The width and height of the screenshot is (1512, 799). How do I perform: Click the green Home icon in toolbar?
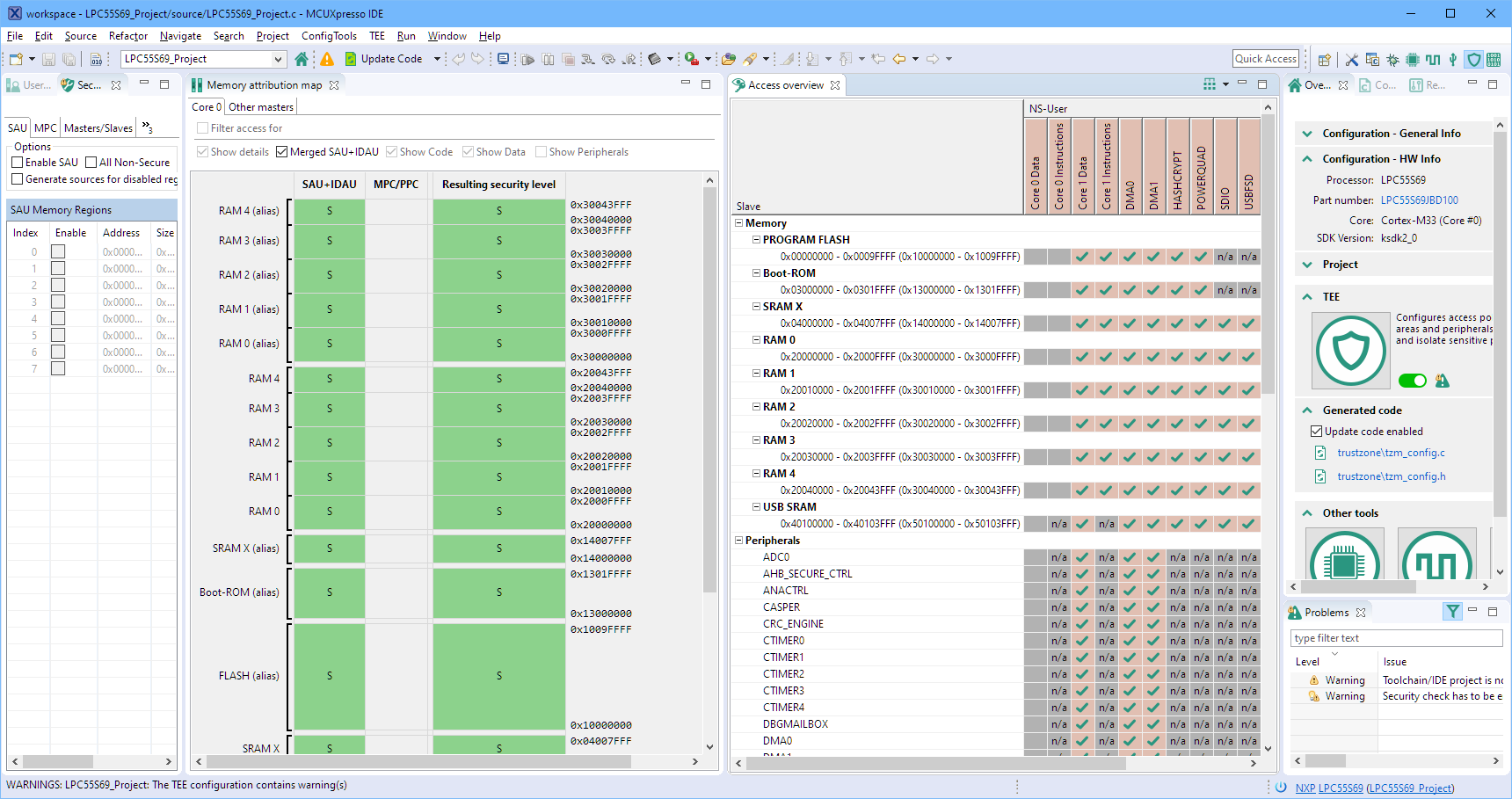pyautogui.click(x=302, y=59)
